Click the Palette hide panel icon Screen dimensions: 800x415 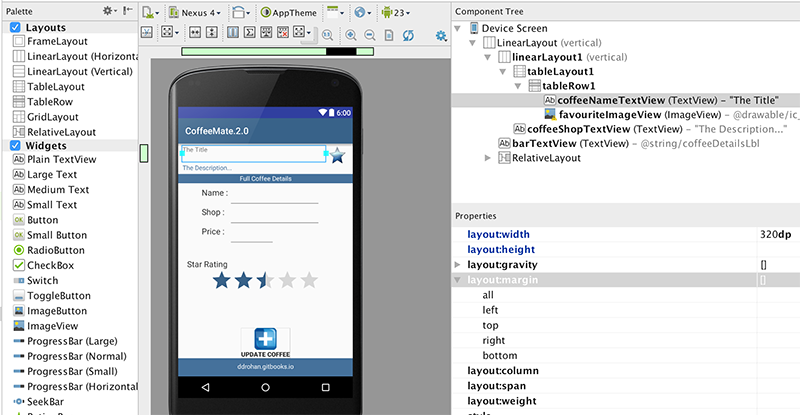pyautogui.click(x=129, y=11)
